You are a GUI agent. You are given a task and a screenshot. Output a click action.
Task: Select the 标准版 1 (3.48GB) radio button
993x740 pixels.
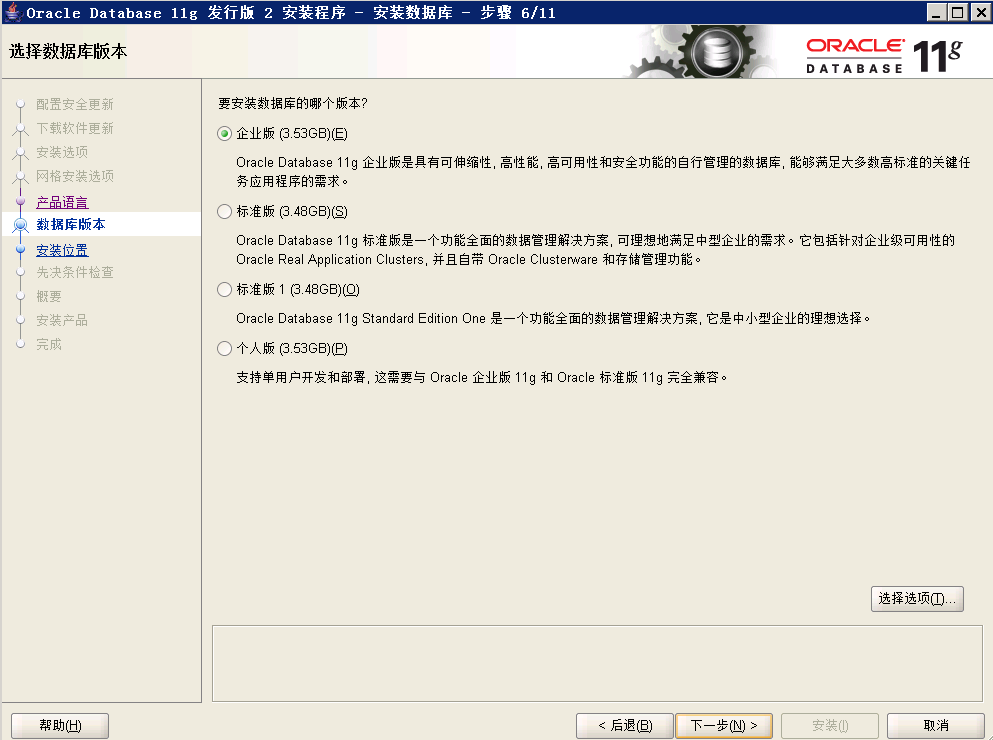[x=224, y=290]
